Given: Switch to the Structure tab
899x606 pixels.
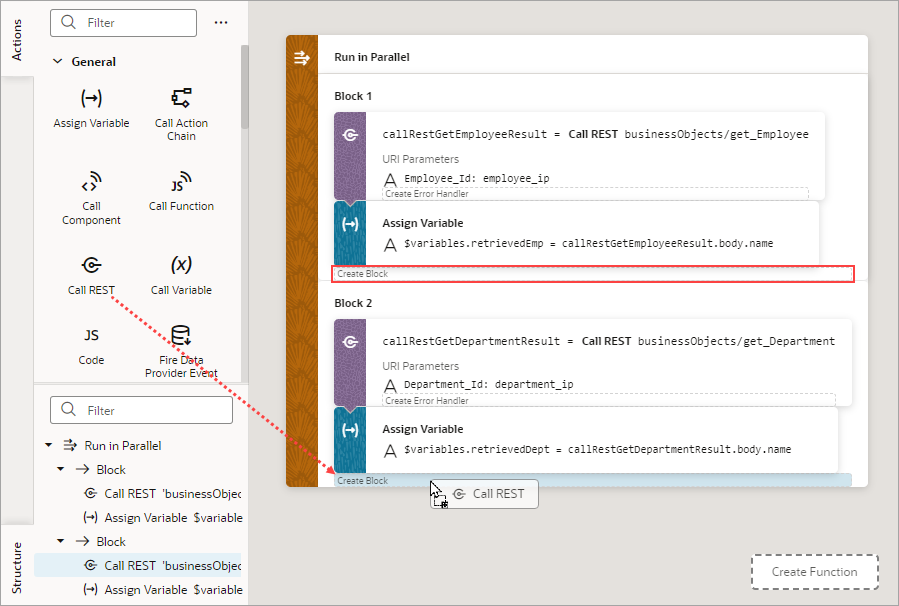Looking at the screenshot, I should pyautogui.click(x=16, y=569).
